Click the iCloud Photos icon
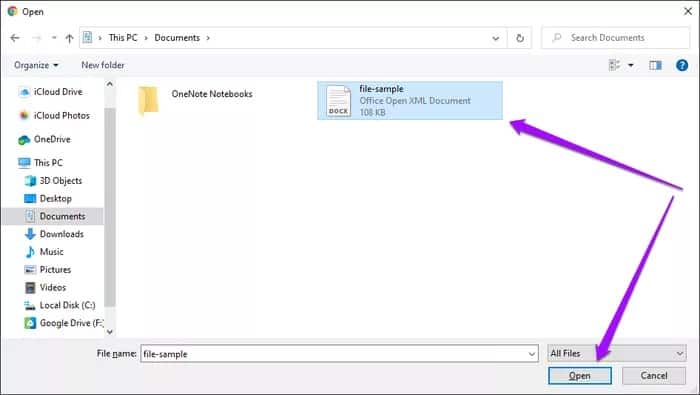 tap(25, 116)
